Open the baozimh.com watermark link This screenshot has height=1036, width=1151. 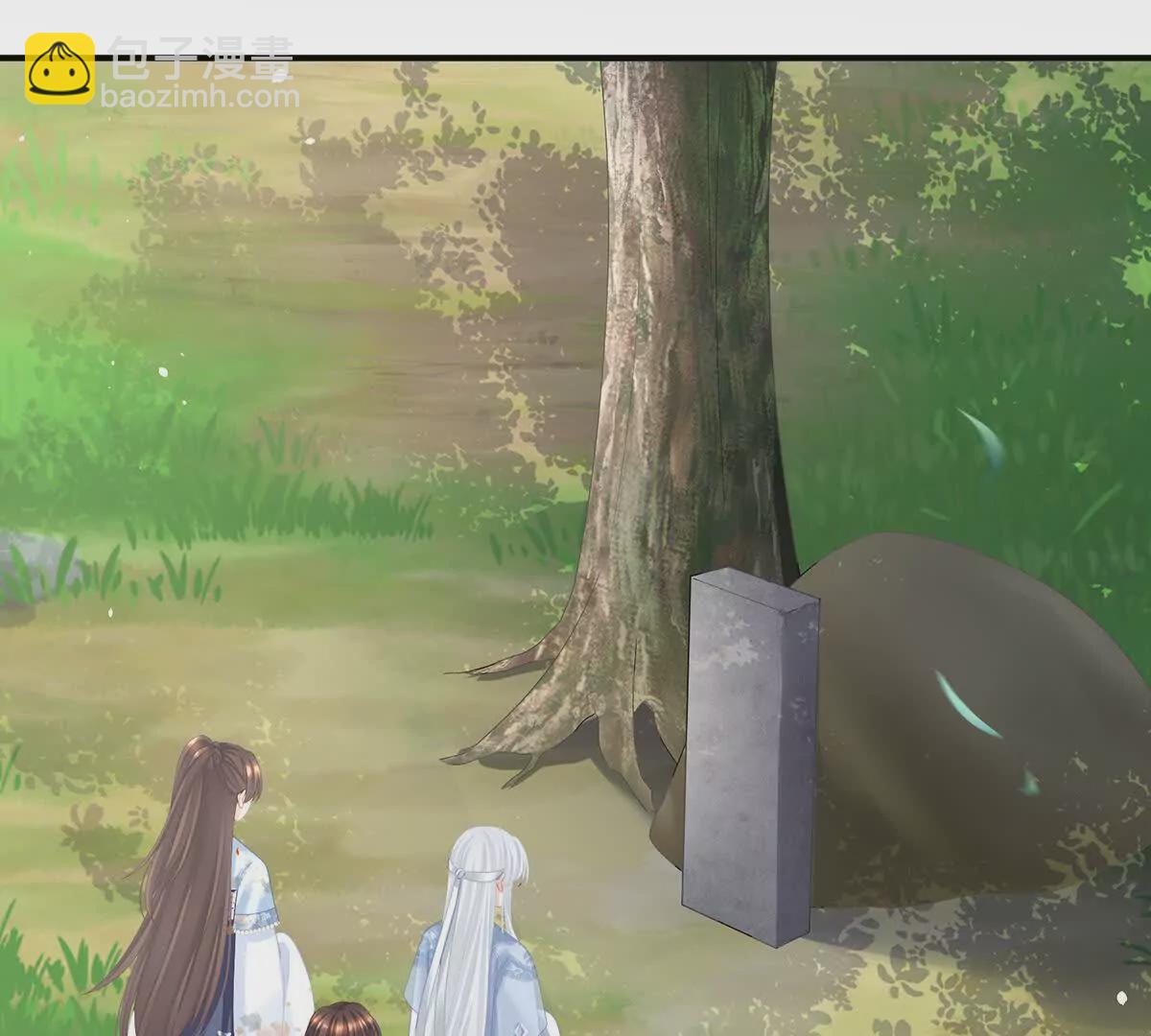[200, 97]
